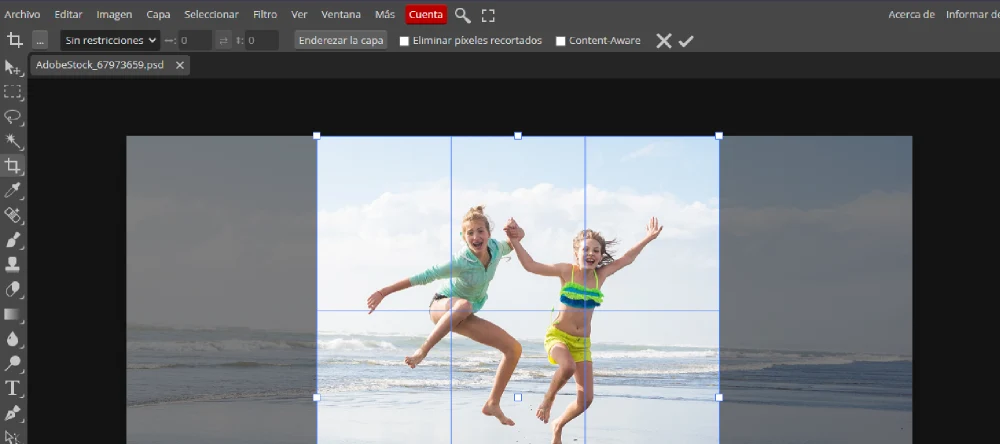Open the Ventana menu

pyautogui.click(x=341, y=14)
